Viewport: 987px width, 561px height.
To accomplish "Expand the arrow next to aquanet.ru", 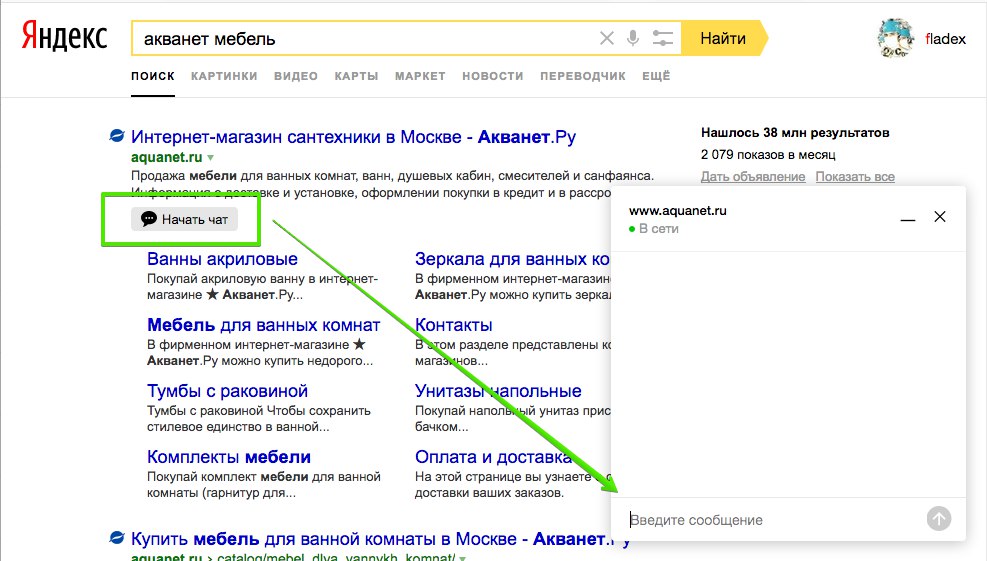I will (211, 158).
